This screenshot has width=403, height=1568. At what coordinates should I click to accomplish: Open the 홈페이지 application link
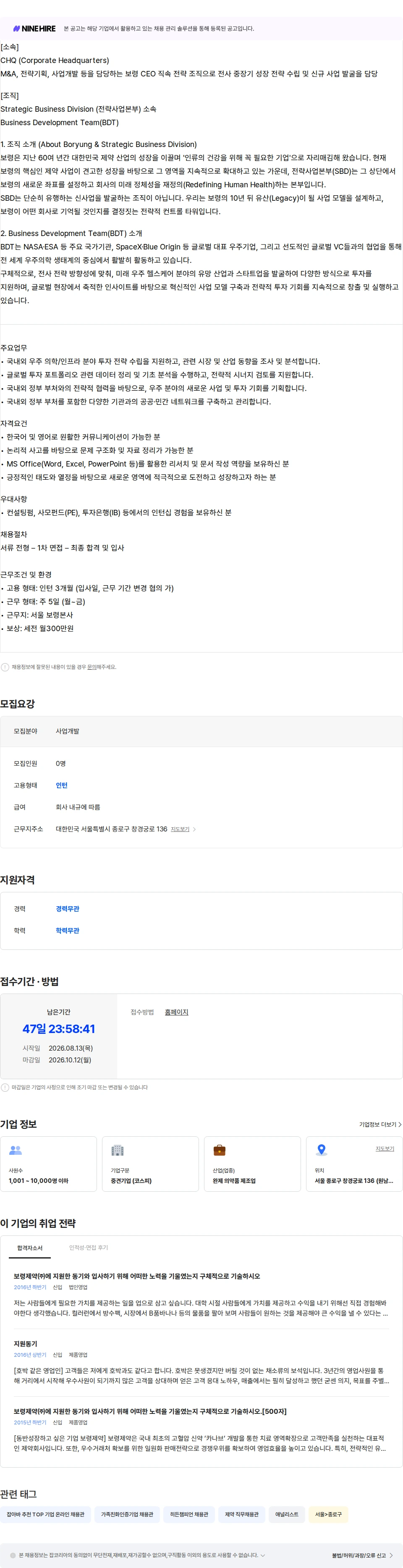pos(177,1012)
